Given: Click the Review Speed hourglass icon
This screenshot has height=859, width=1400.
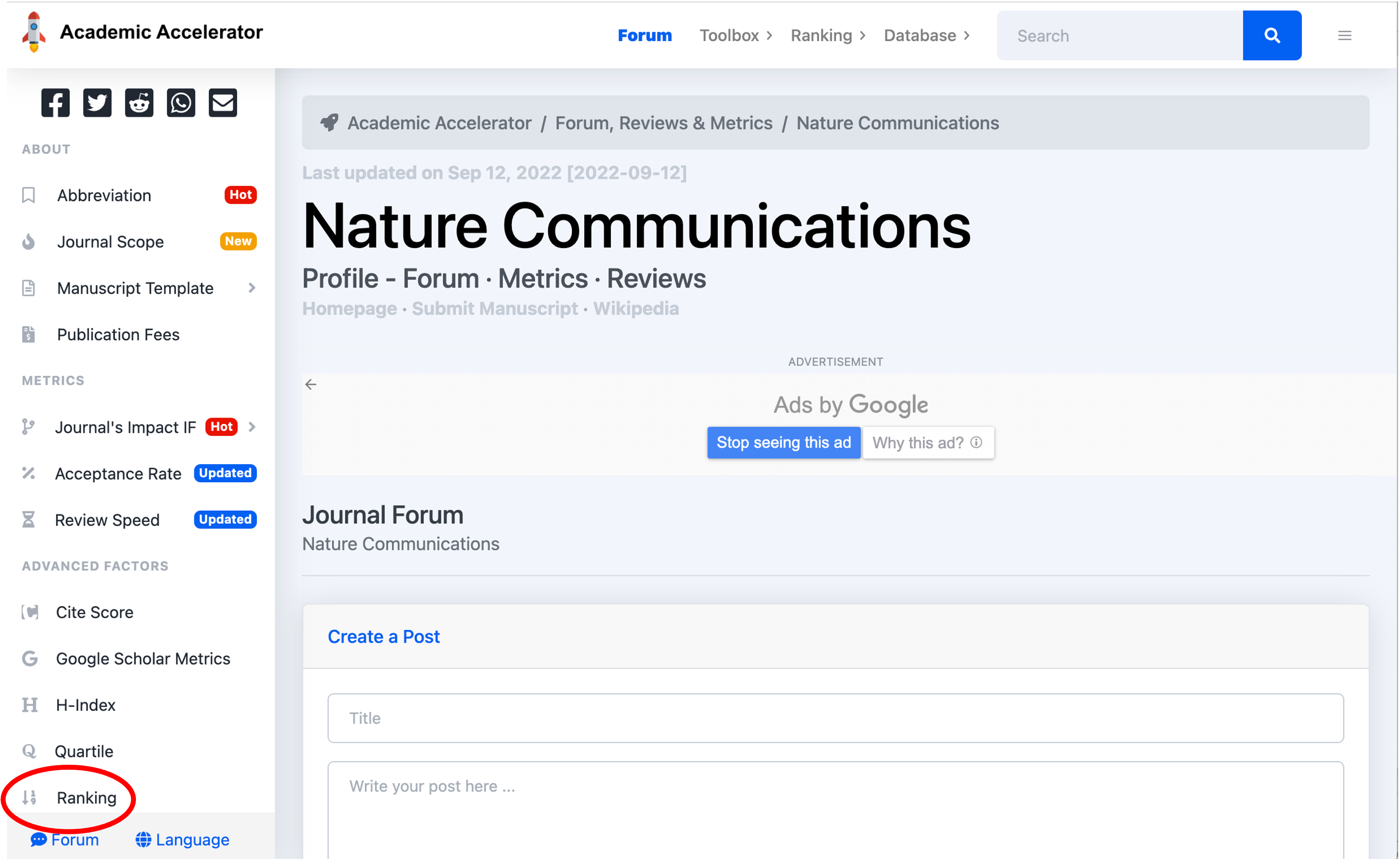Looking at the screenshot, I should [28, 519].
